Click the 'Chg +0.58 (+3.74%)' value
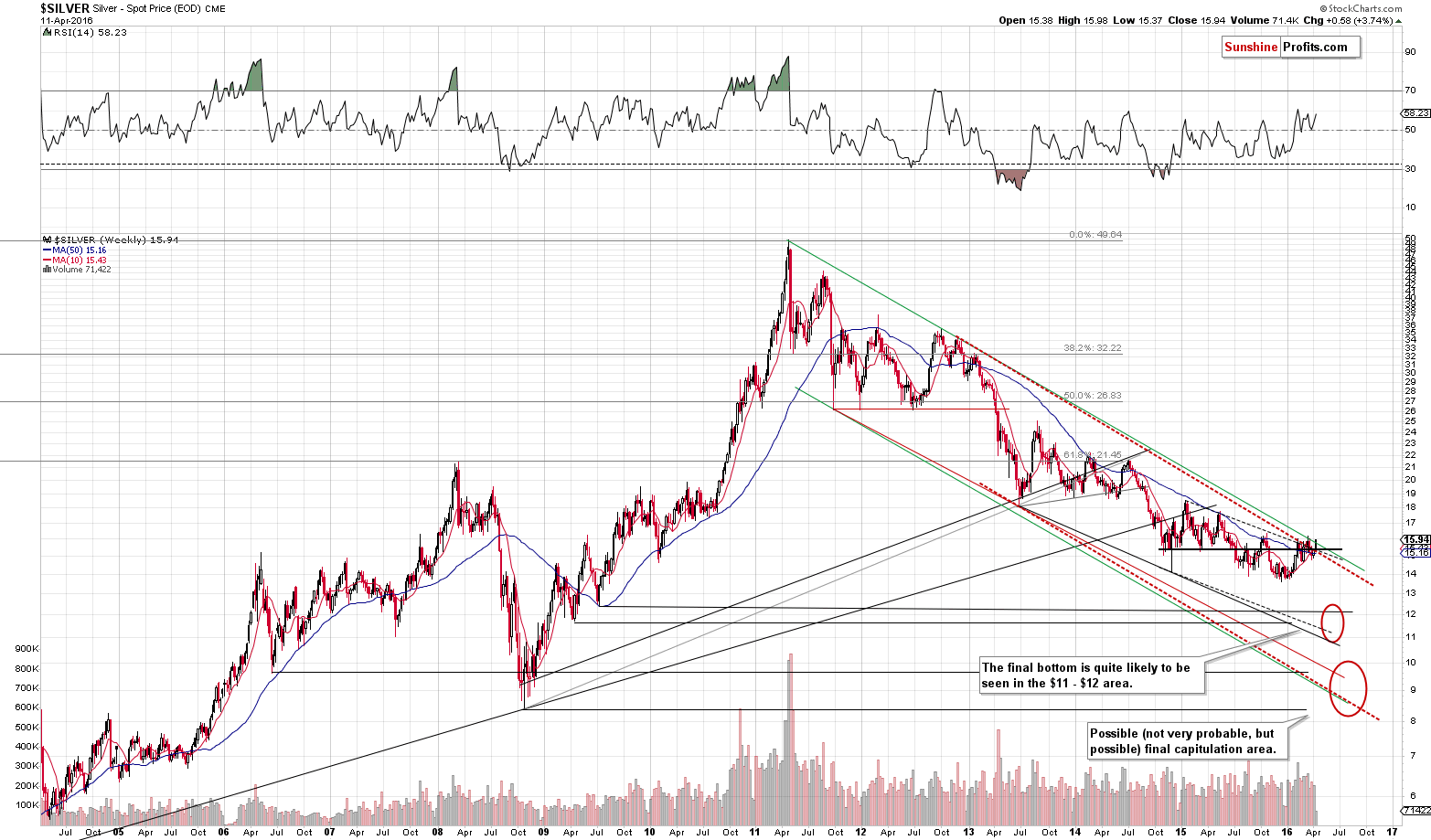The image size is (1431, 840). pyautogui.click(x=1348, y=20)
